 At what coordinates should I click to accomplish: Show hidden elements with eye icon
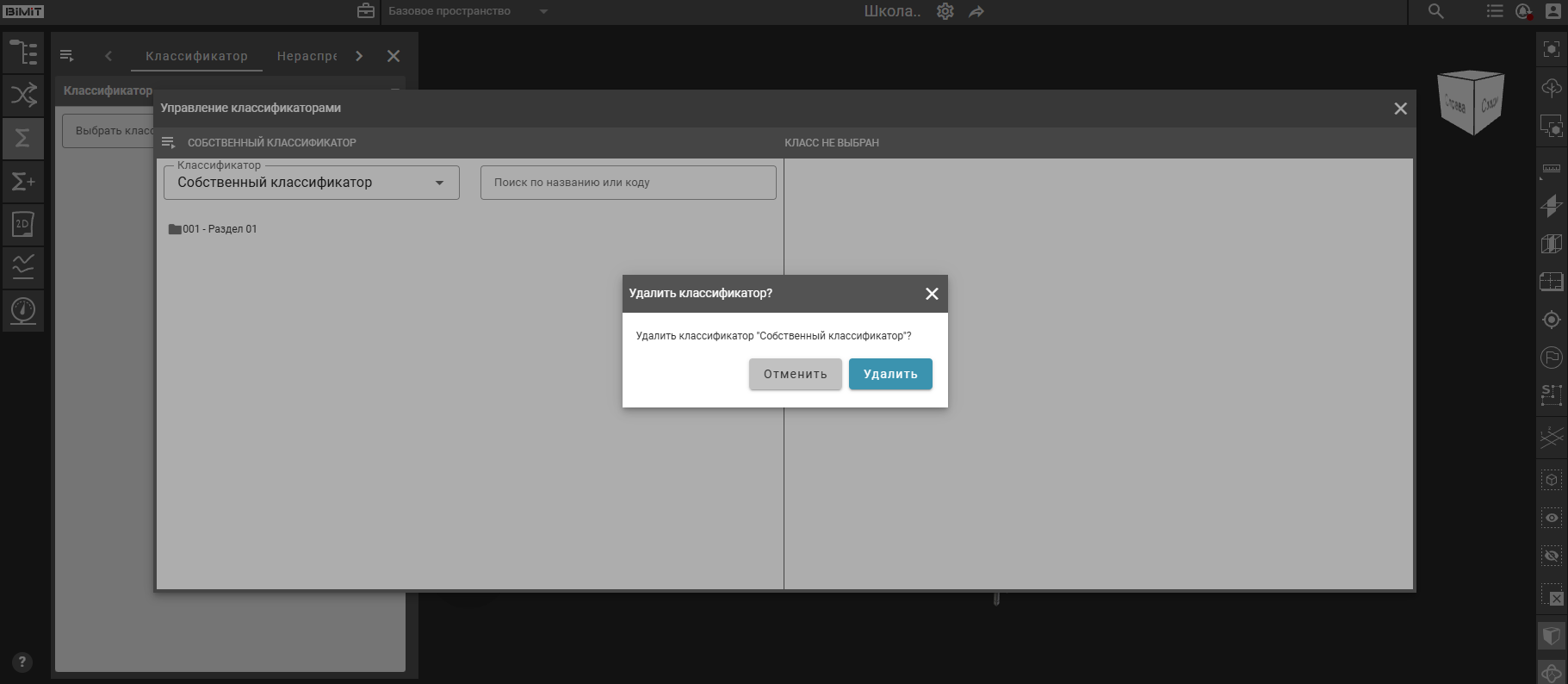pyautogui.click(x=1551, y=518)
